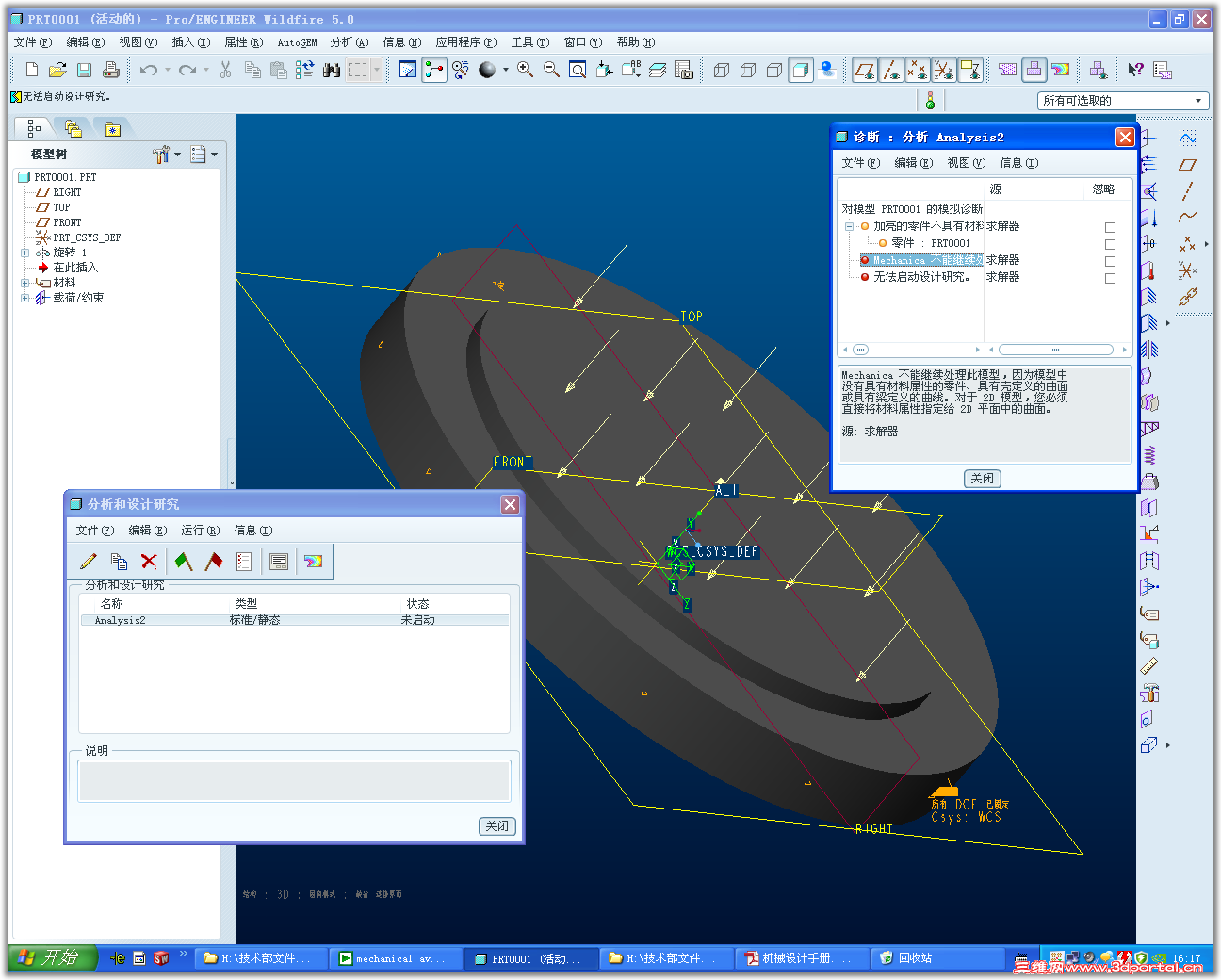1221x980 pixels.
Task: Zoom in with the plus magnifier icon
Action: click(x=525, y=70)
